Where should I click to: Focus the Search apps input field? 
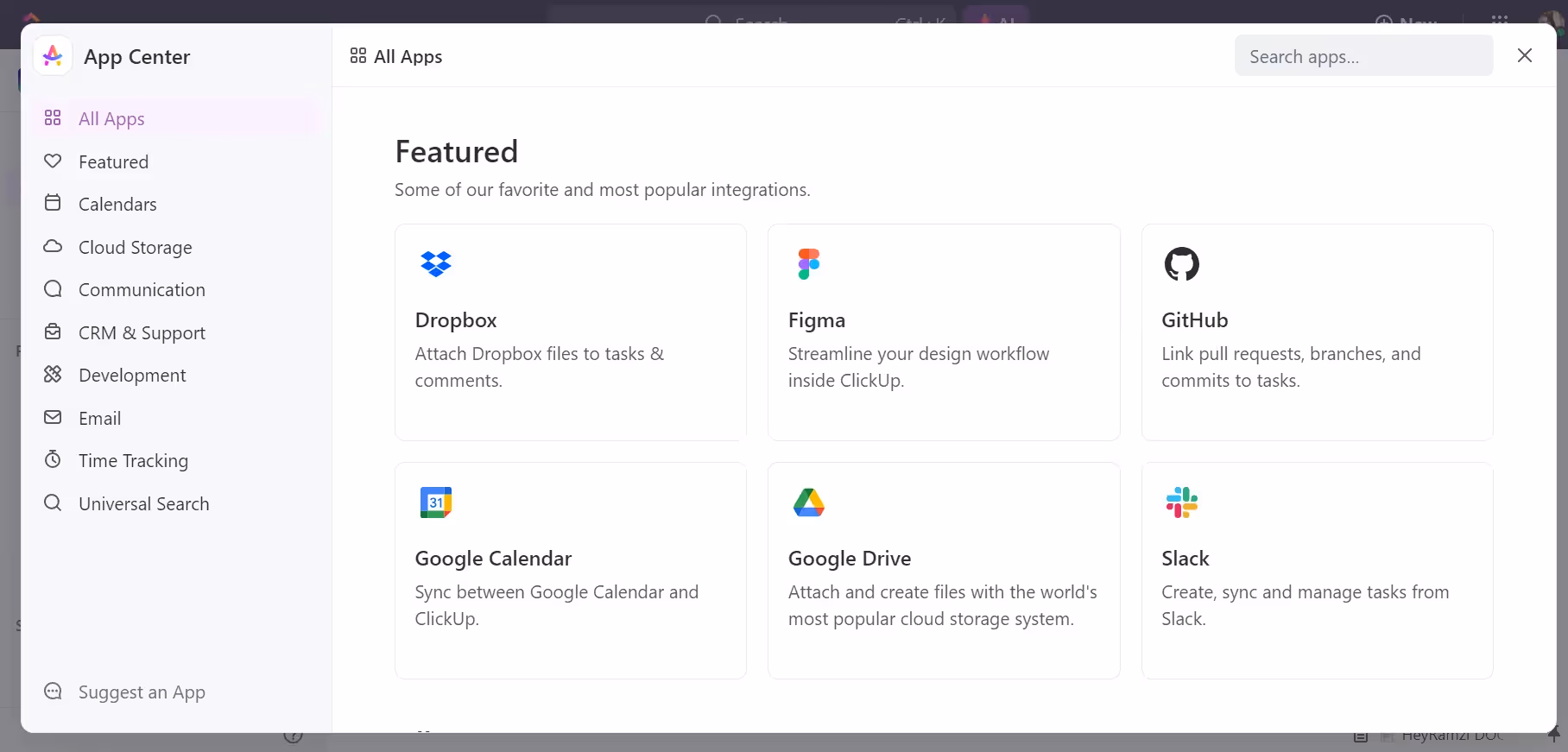pos(1363,56)
